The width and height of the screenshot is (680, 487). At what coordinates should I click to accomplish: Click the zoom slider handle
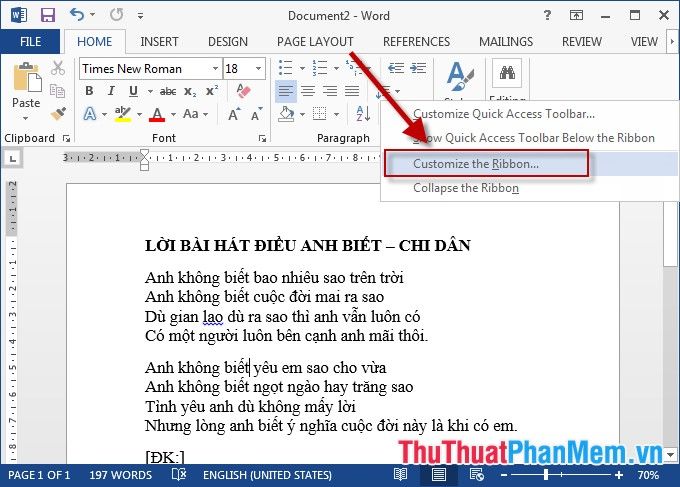pos(546,475)
